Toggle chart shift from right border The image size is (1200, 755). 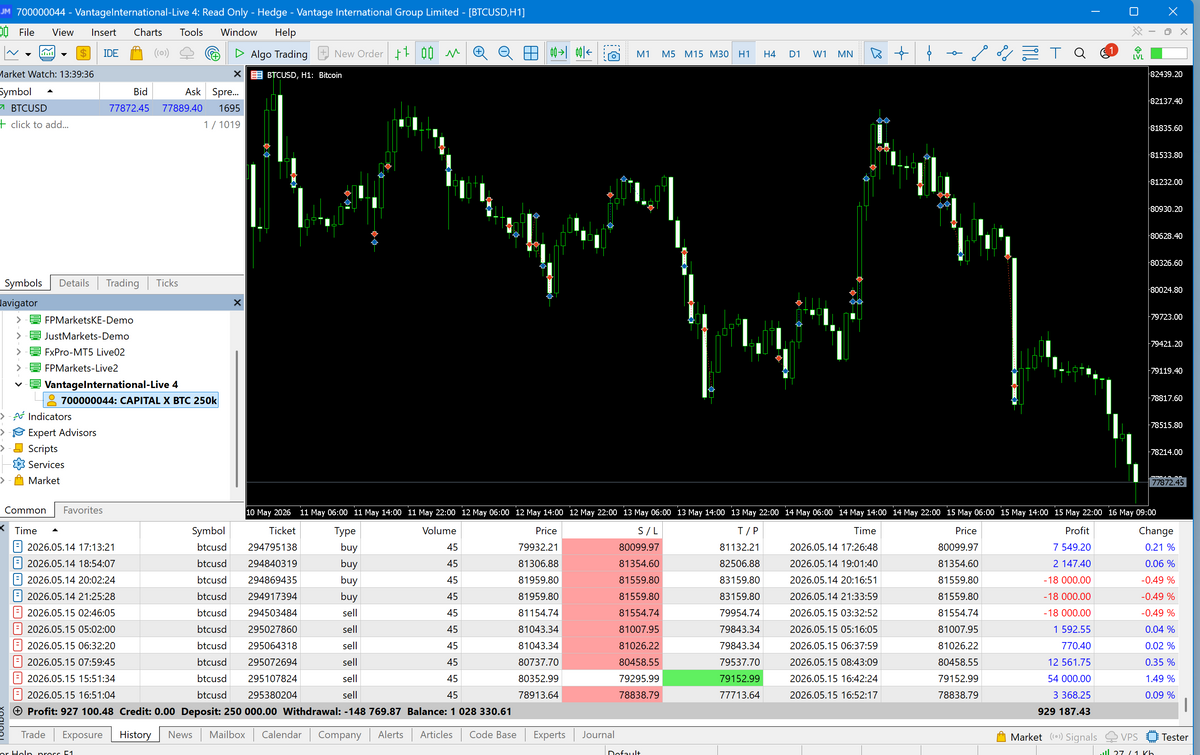tap(584, 53)
